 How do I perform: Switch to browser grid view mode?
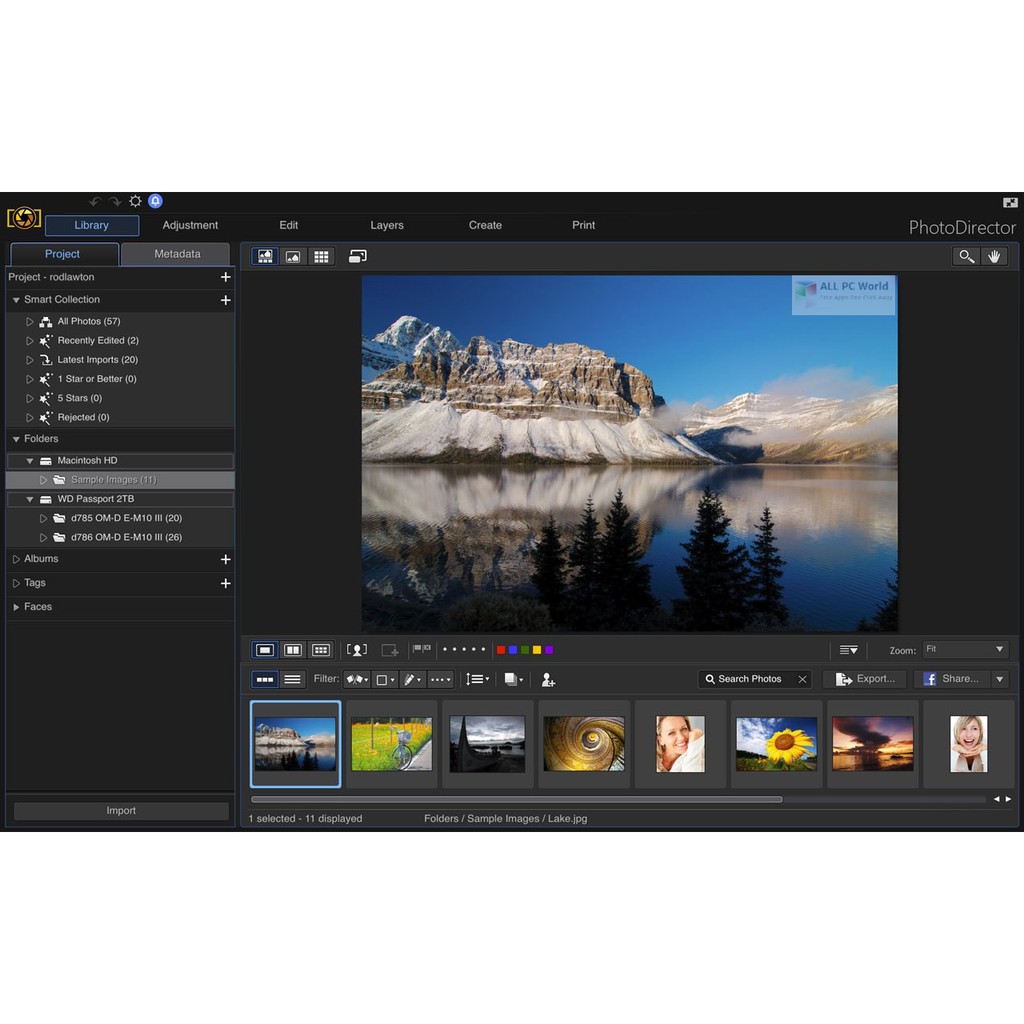pos(321,256)
